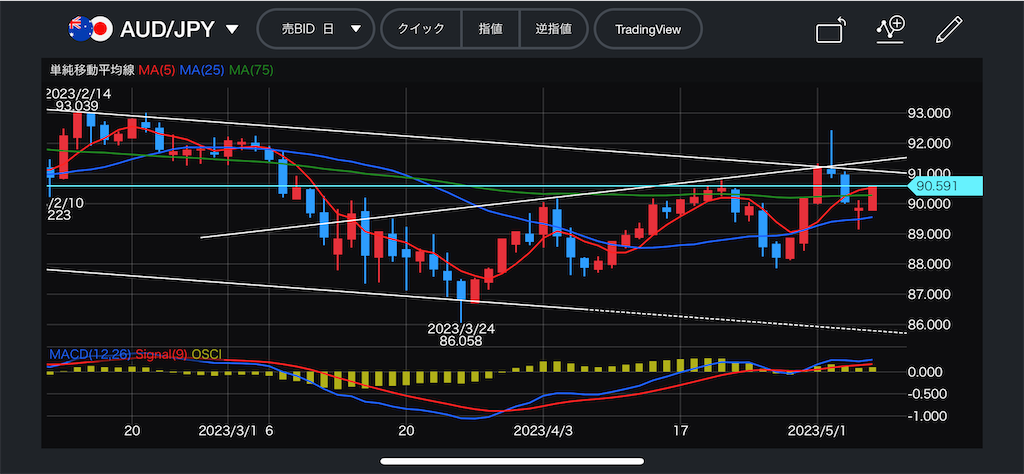This screenshot has width=1024, height=474.
Task: Open the 売BID 日 timeframe selector
Action: pos(316,29)
